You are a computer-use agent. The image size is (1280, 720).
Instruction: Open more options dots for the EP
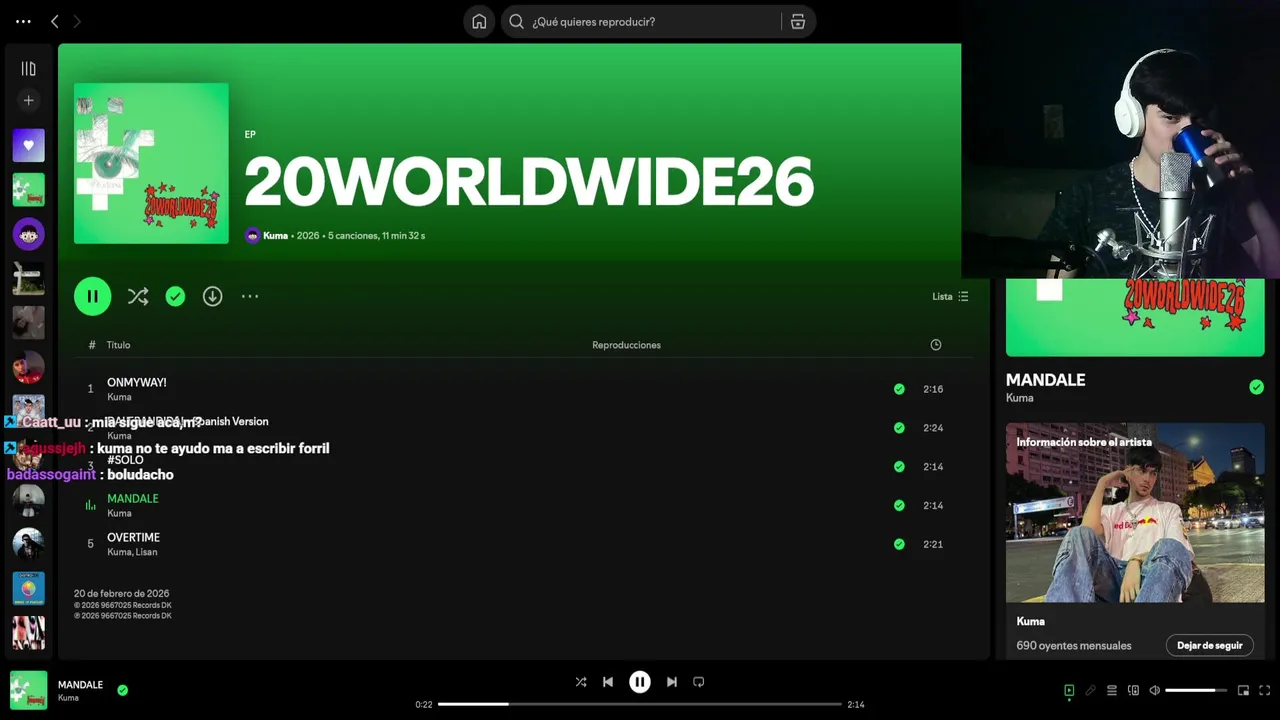click(x=250, y=296)
